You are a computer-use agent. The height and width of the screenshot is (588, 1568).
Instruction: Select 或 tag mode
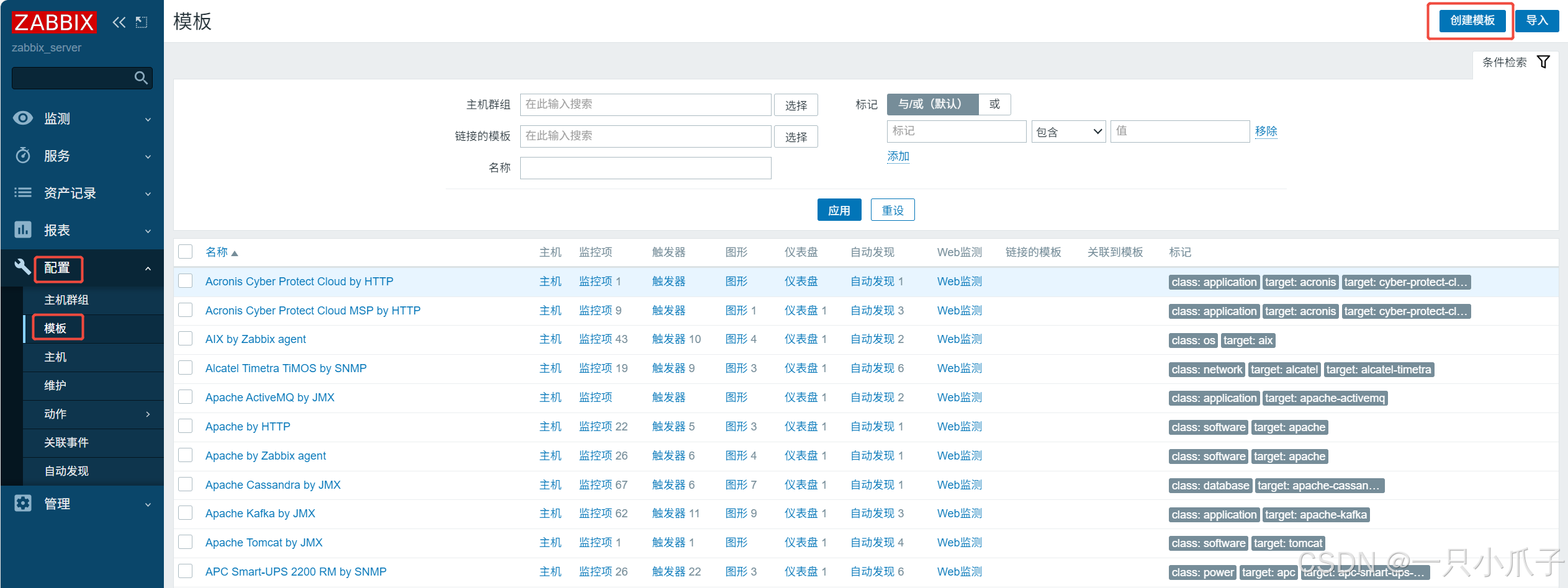point(994,104)
